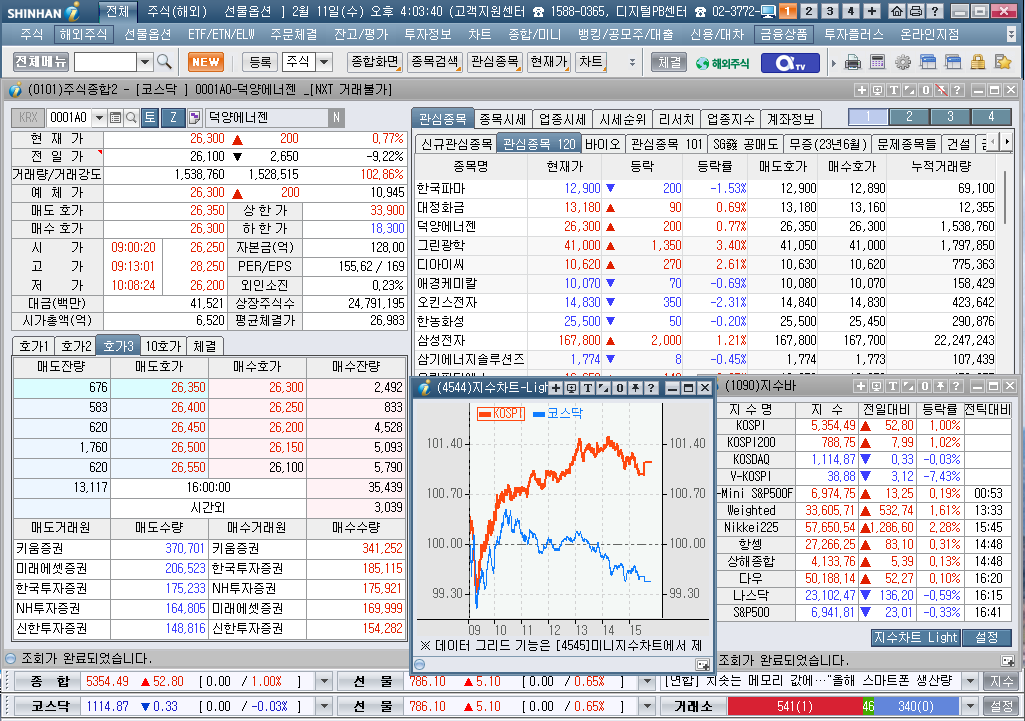Switch to the 10호가 tab
The image size is (1025, 721).
(163, 346)
